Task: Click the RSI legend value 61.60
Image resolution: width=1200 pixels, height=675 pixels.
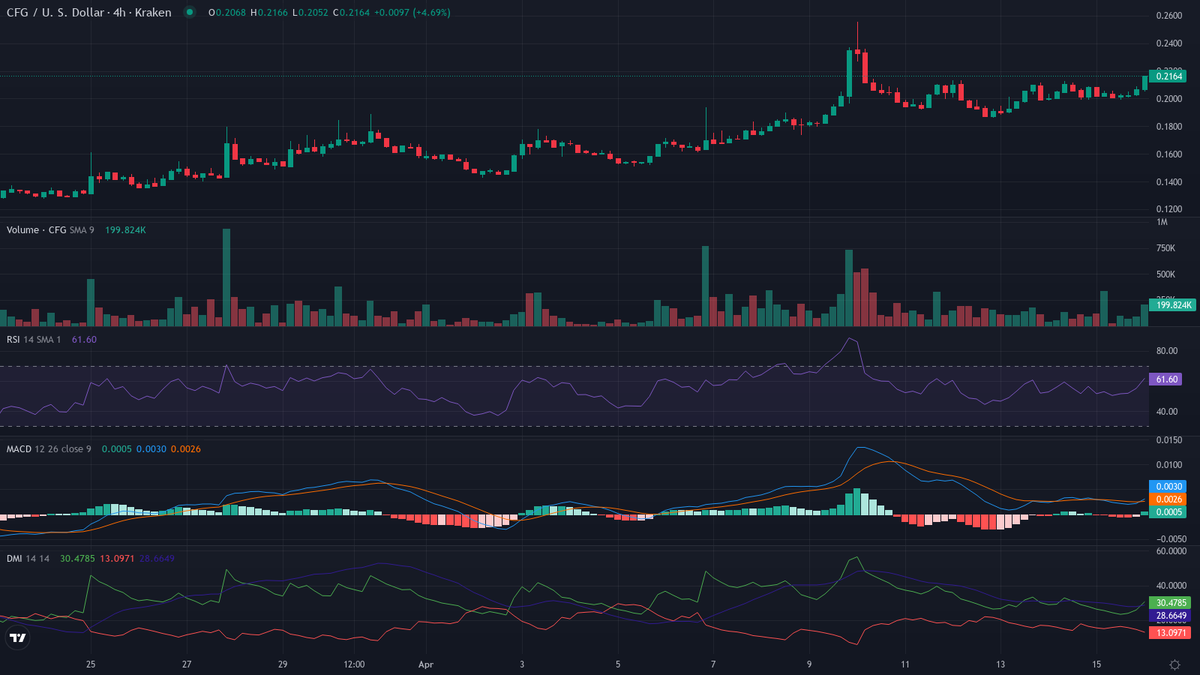Action: click(x=86, y=339)
